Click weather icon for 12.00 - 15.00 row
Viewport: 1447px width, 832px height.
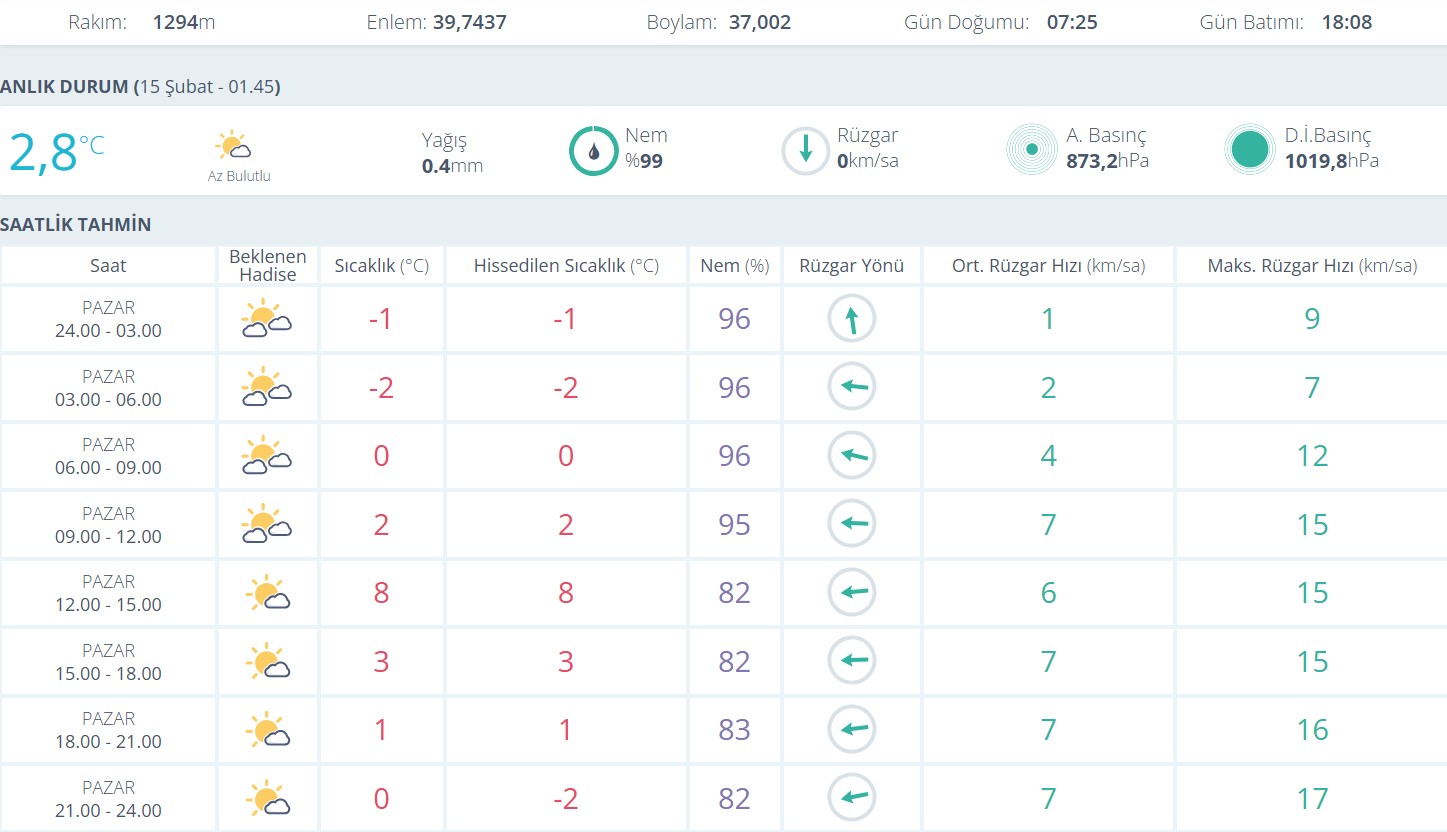point(266,593)
